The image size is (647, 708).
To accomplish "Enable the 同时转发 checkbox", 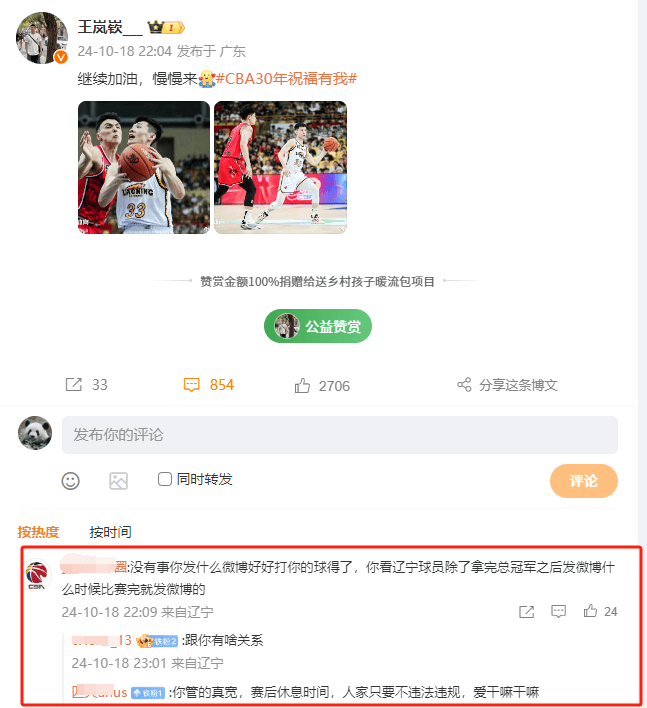I will point(165,479).
